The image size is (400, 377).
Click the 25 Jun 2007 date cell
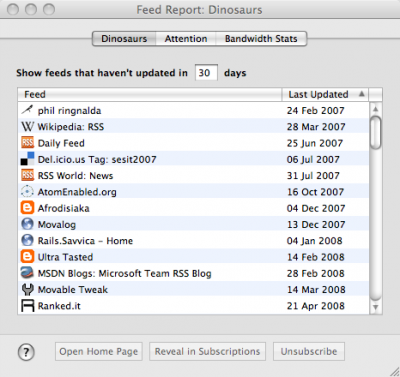tap(315, 143)
